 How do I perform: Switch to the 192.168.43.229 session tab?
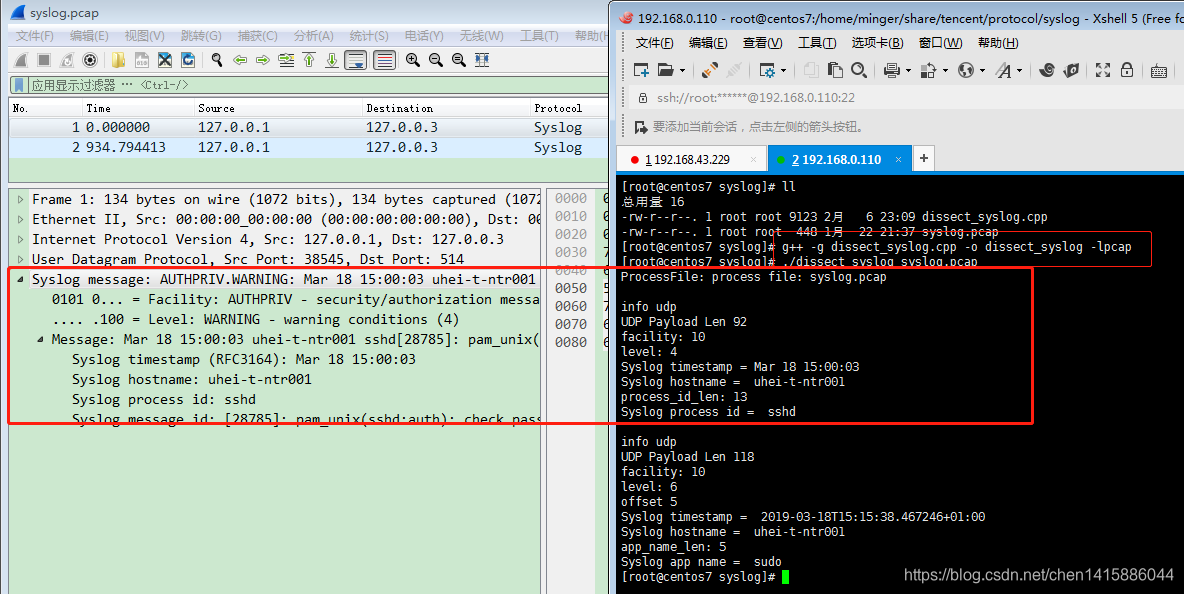tap(690, 158)
